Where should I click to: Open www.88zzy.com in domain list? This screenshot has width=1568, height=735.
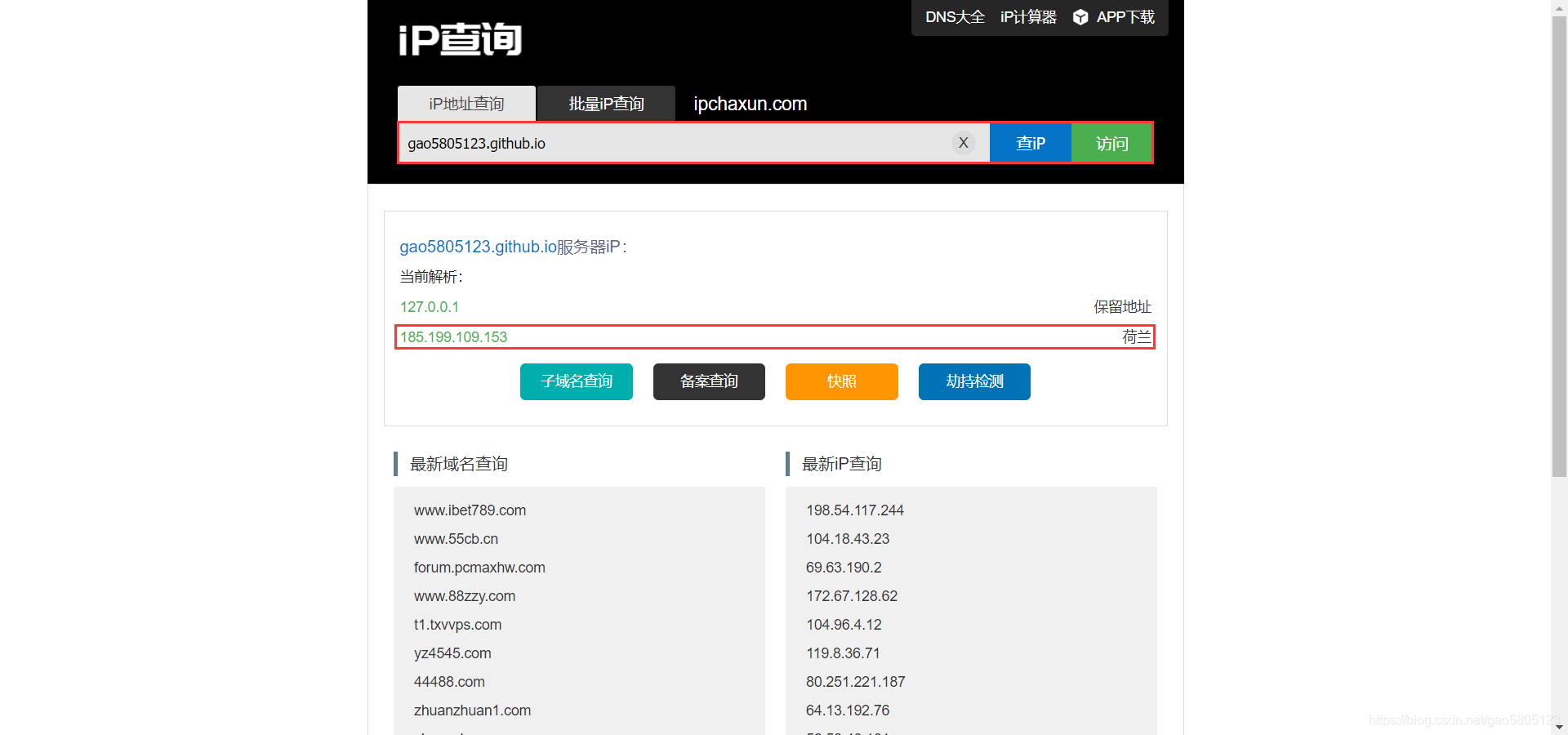[465, 596]
